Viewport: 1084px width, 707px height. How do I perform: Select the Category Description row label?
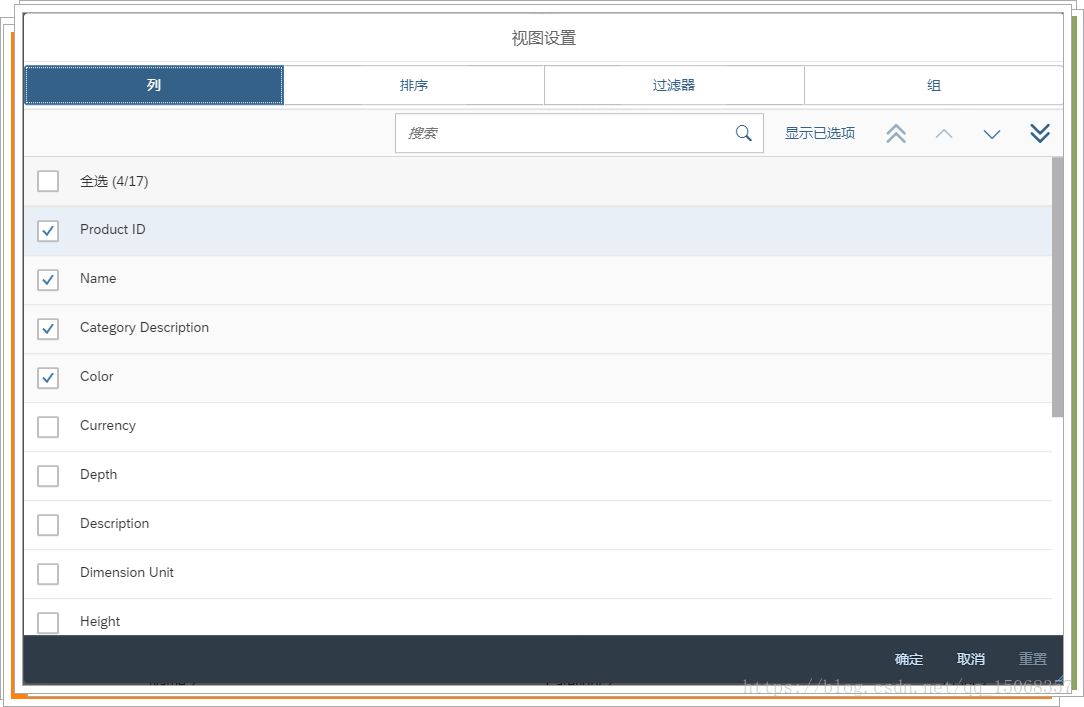144,328
